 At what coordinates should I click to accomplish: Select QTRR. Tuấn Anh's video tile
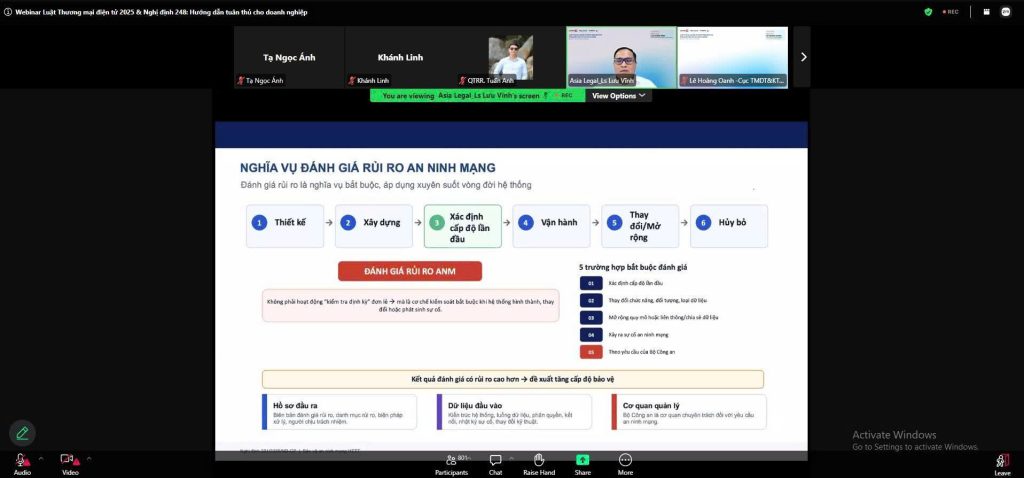(511, 57)
